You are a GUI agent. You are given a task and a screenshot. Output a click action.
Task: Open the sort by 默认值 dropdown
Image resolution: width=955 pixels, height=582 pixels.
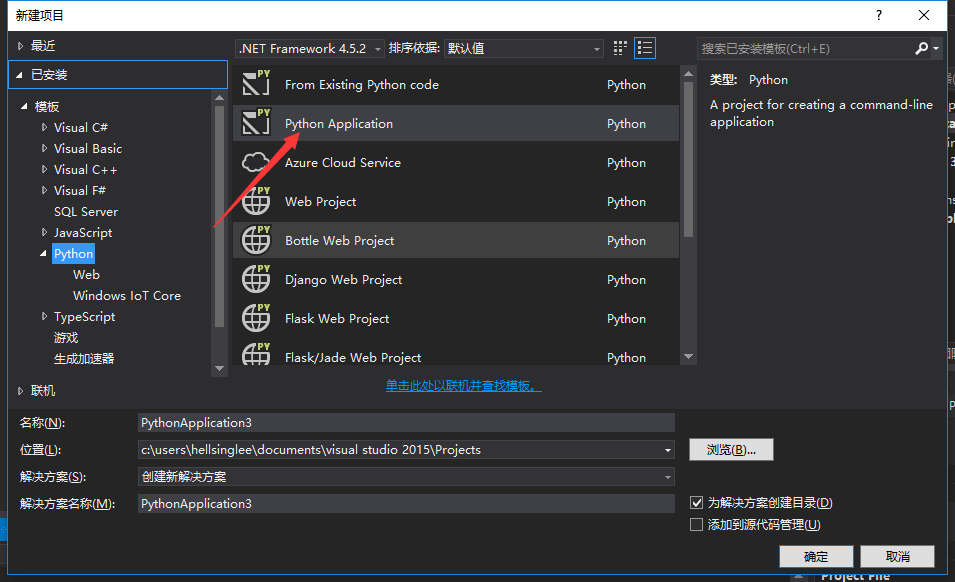tap(524, 48)
